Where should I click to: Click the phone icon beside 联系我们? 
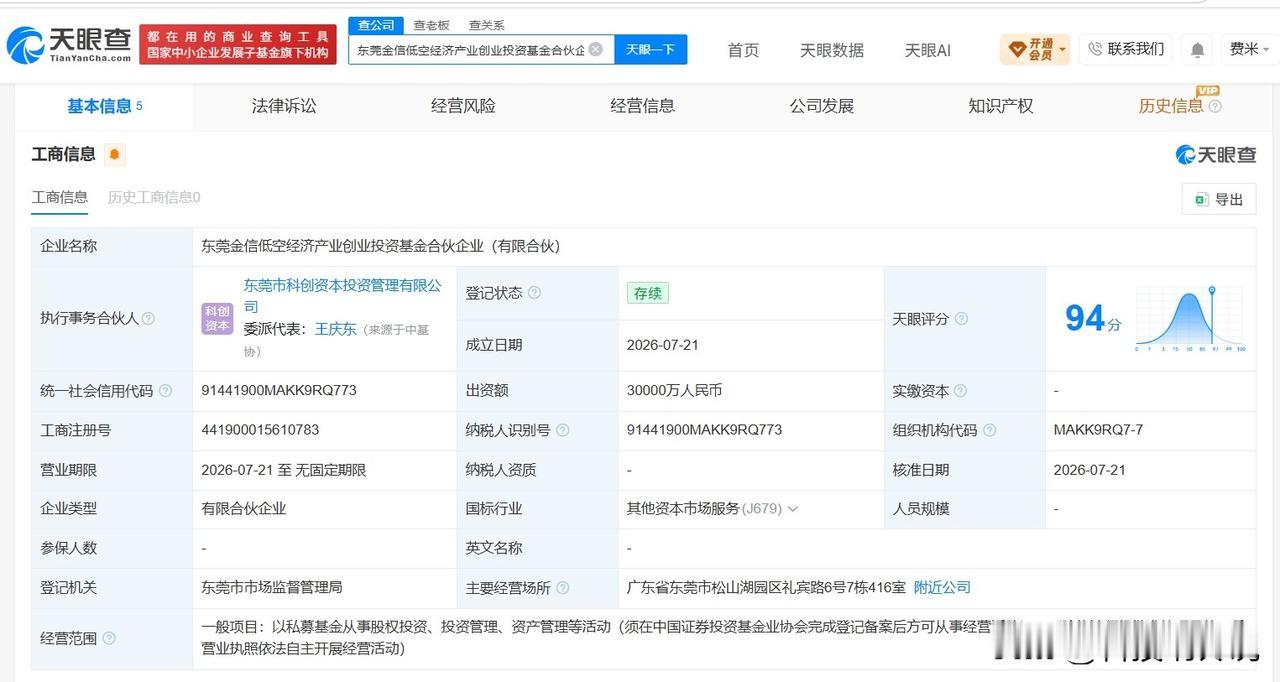coord(1095,49)
